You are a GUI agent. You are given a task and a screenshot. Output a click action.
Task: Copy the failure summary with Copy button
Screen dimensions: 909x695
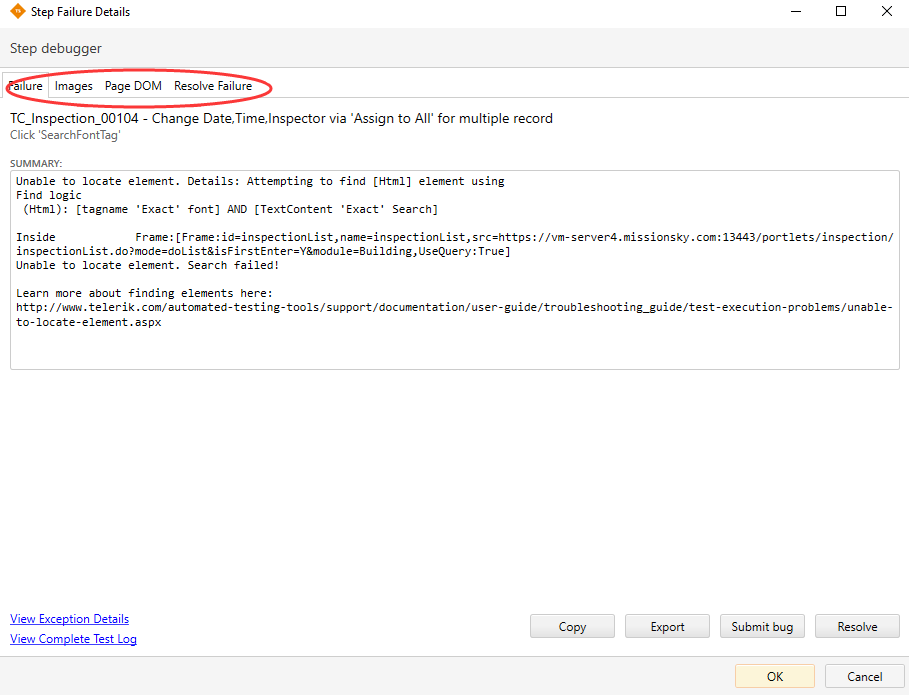click(572, 626)
